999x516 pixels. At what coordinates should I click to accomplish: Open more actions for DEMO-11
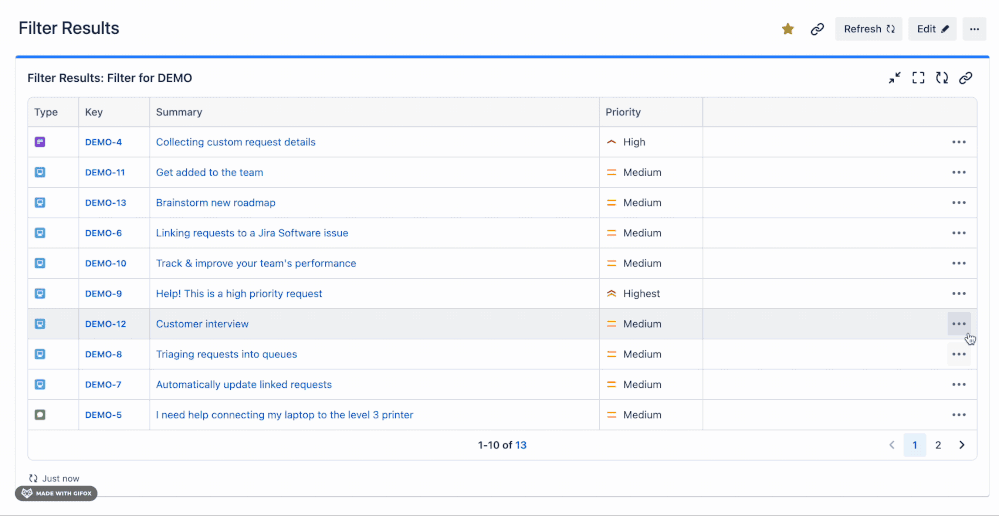point(959,173)
